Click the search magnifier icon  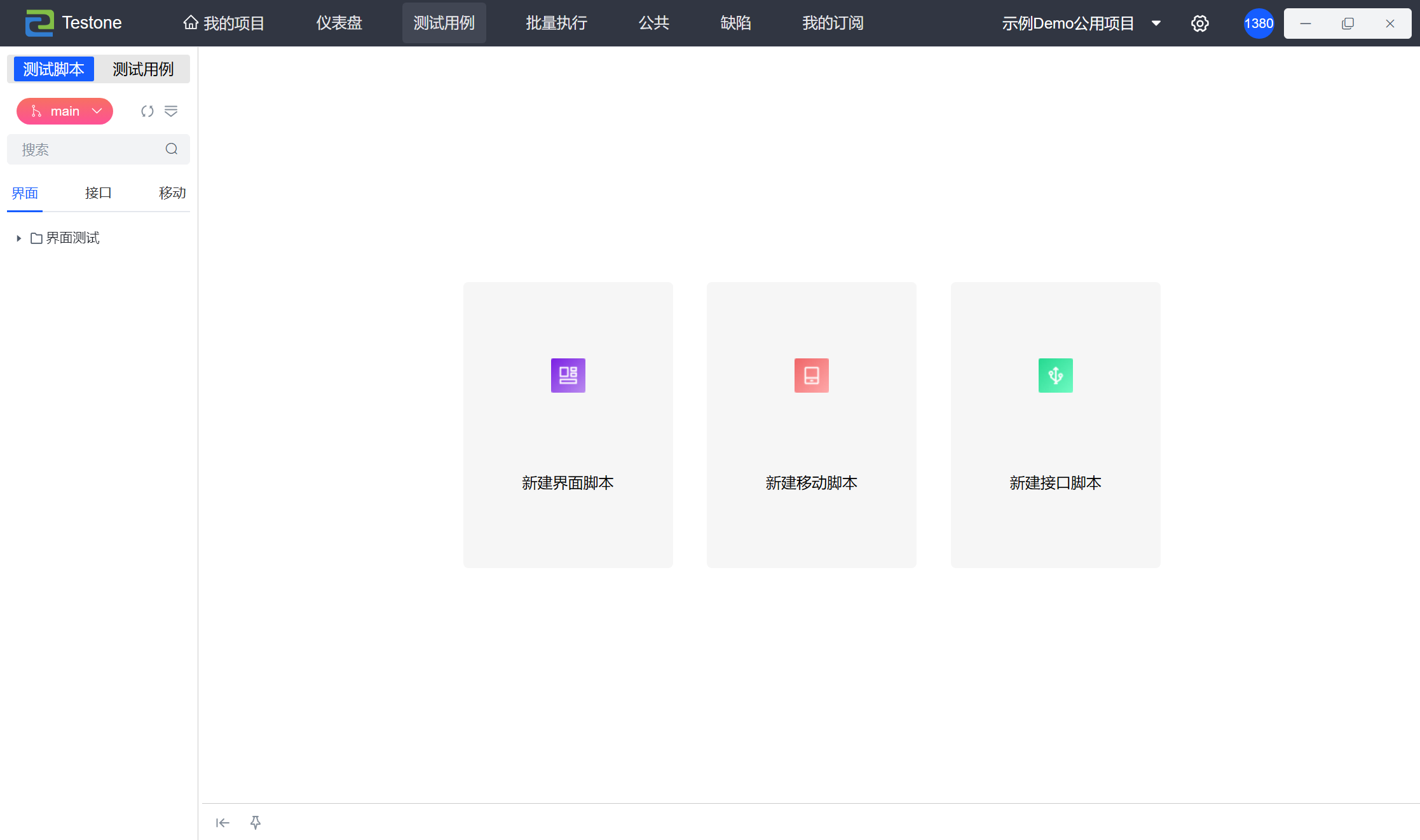click(172, 149)
